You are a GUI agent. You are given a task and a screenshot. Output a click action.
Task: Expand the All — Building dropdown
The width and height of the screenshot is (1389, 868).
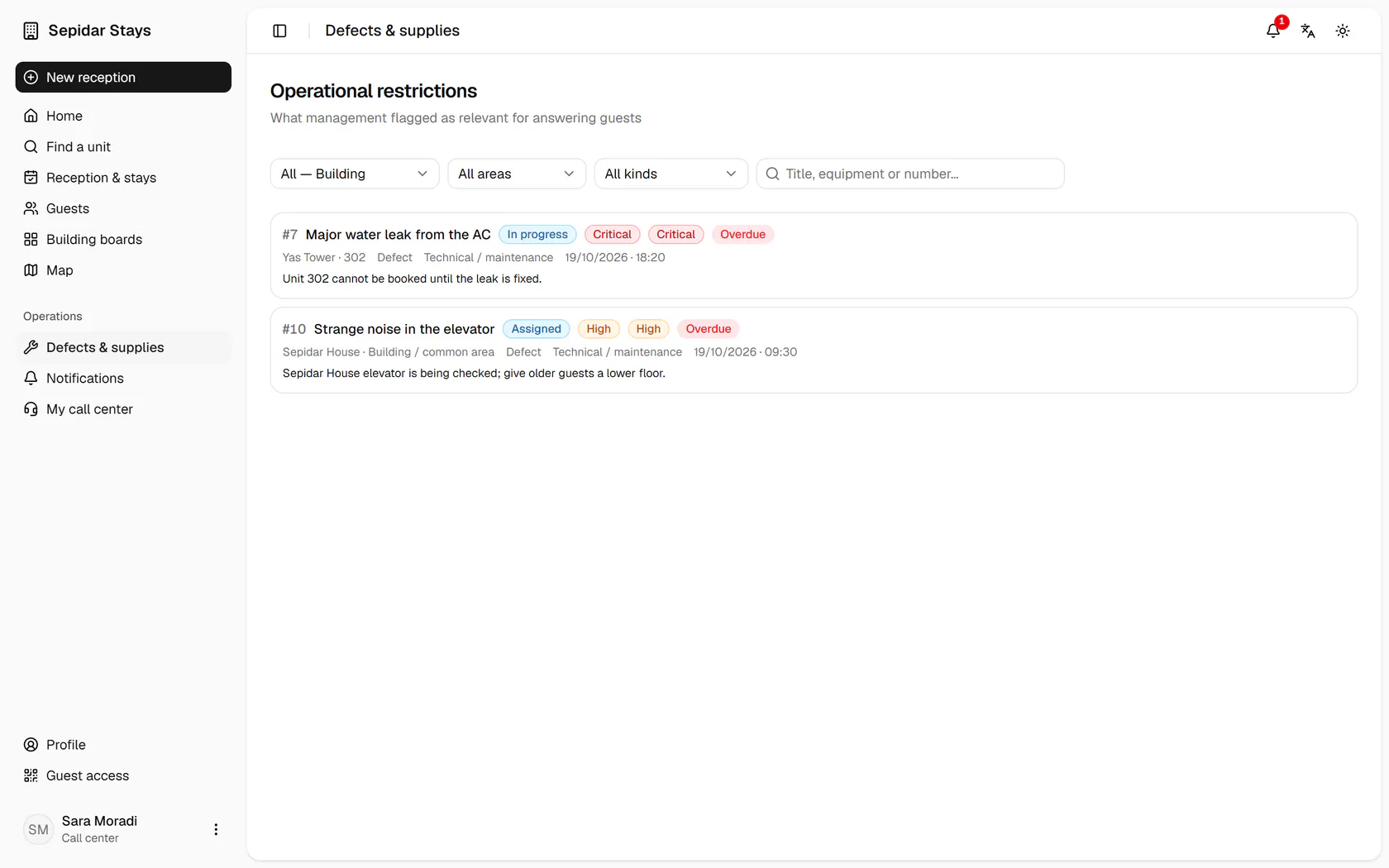(355, 174)
